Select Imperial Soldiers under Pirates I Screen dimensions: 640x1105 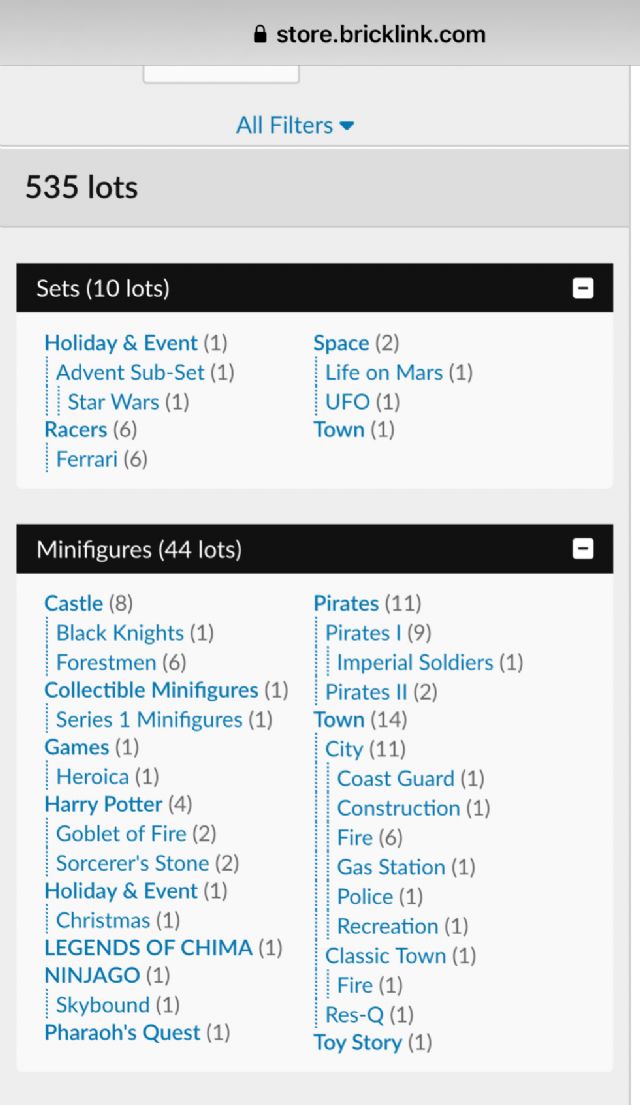414,662
